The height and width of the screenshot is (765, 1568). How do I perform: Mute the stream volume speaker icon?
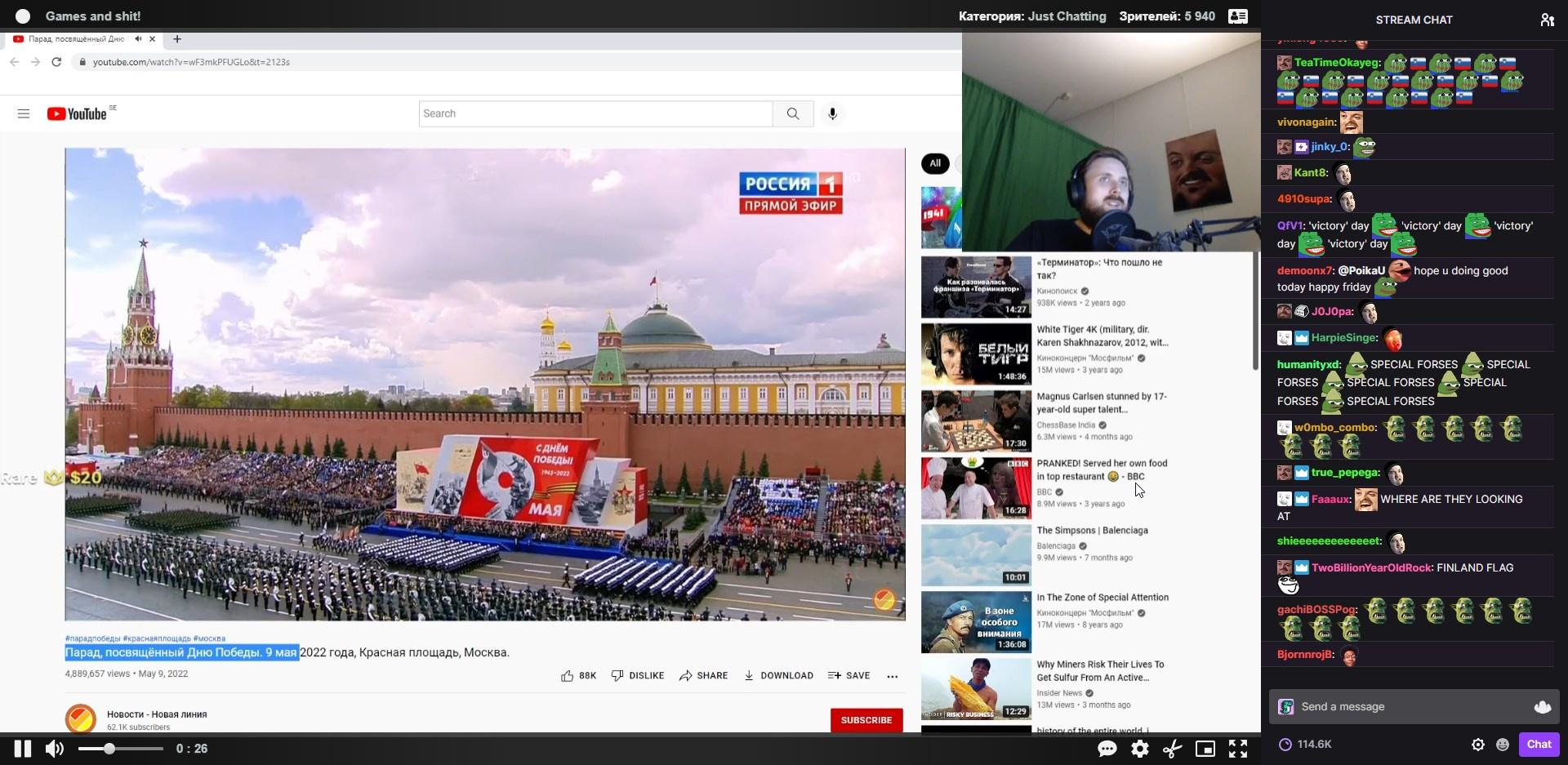55,749
